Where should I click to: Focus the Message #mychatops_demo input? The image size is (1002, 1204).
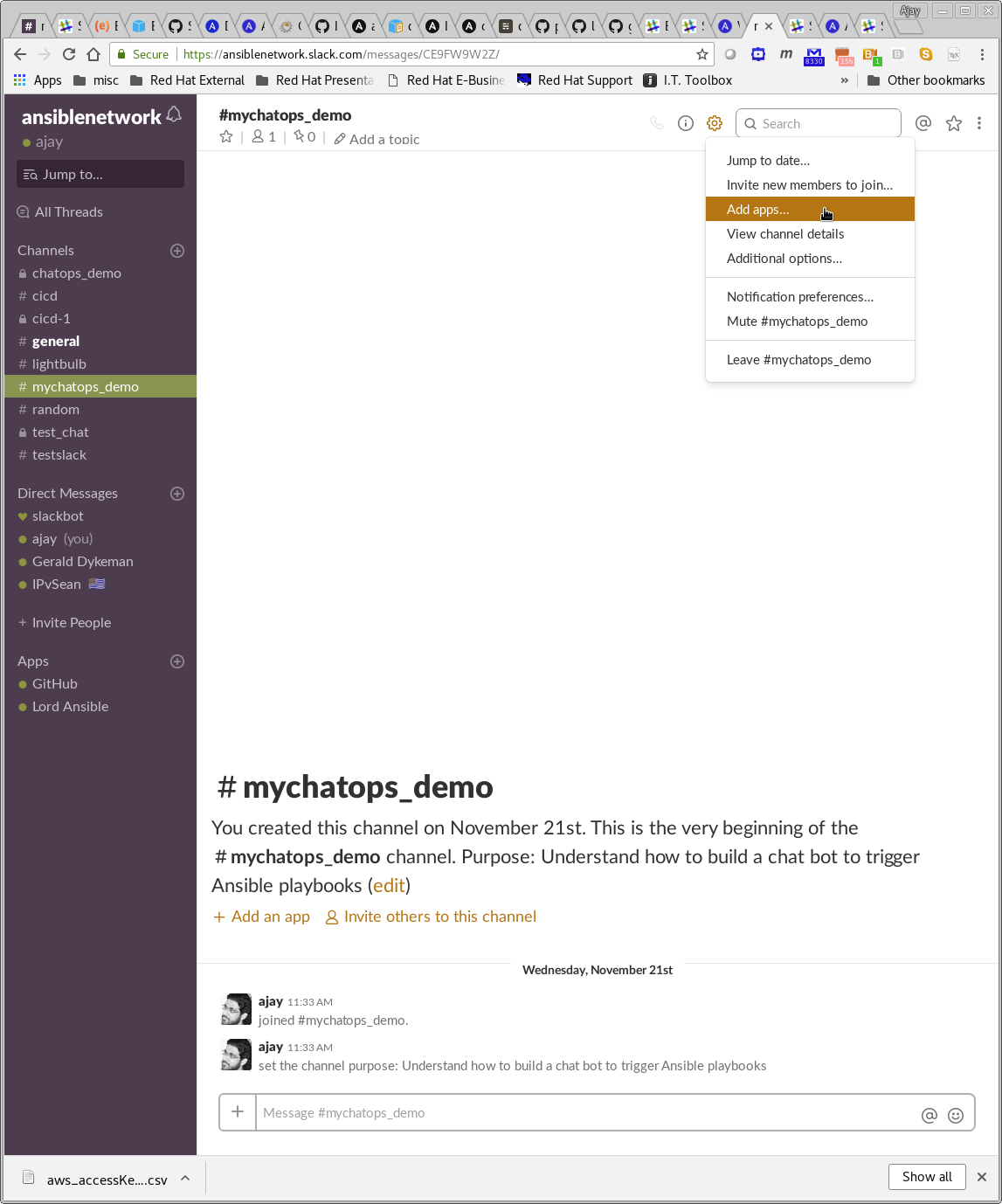[x=585, y=1113]
